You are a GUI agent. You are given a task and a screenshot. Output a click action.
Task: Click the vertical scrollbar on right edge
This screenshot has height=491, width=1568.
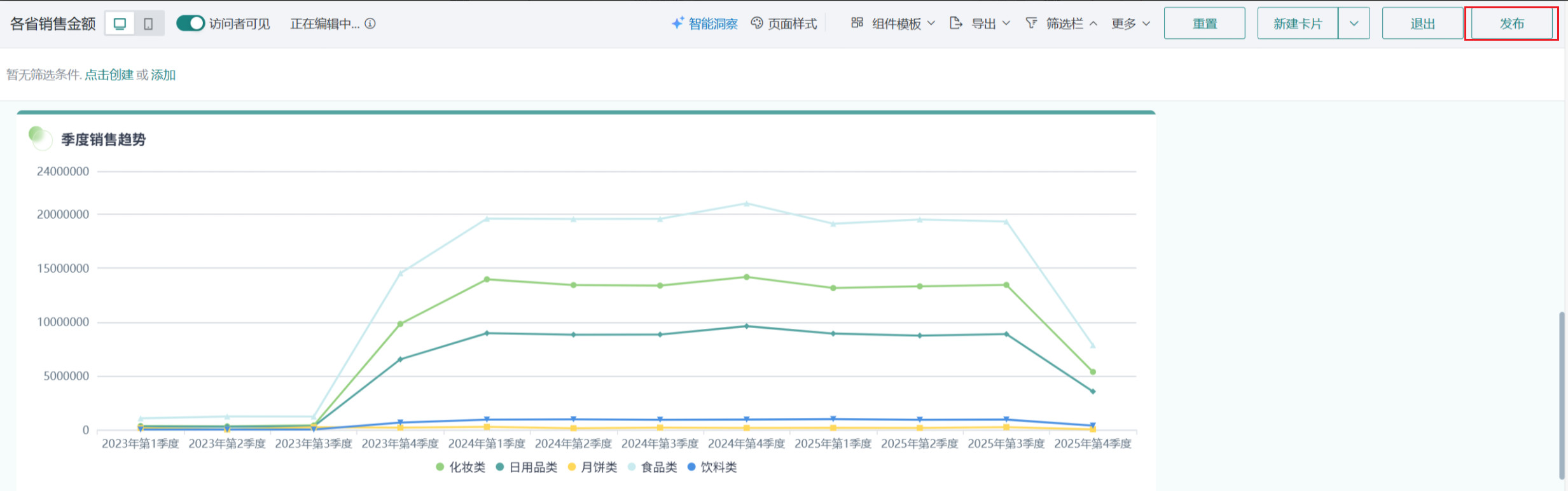(x=1562, y=394)
